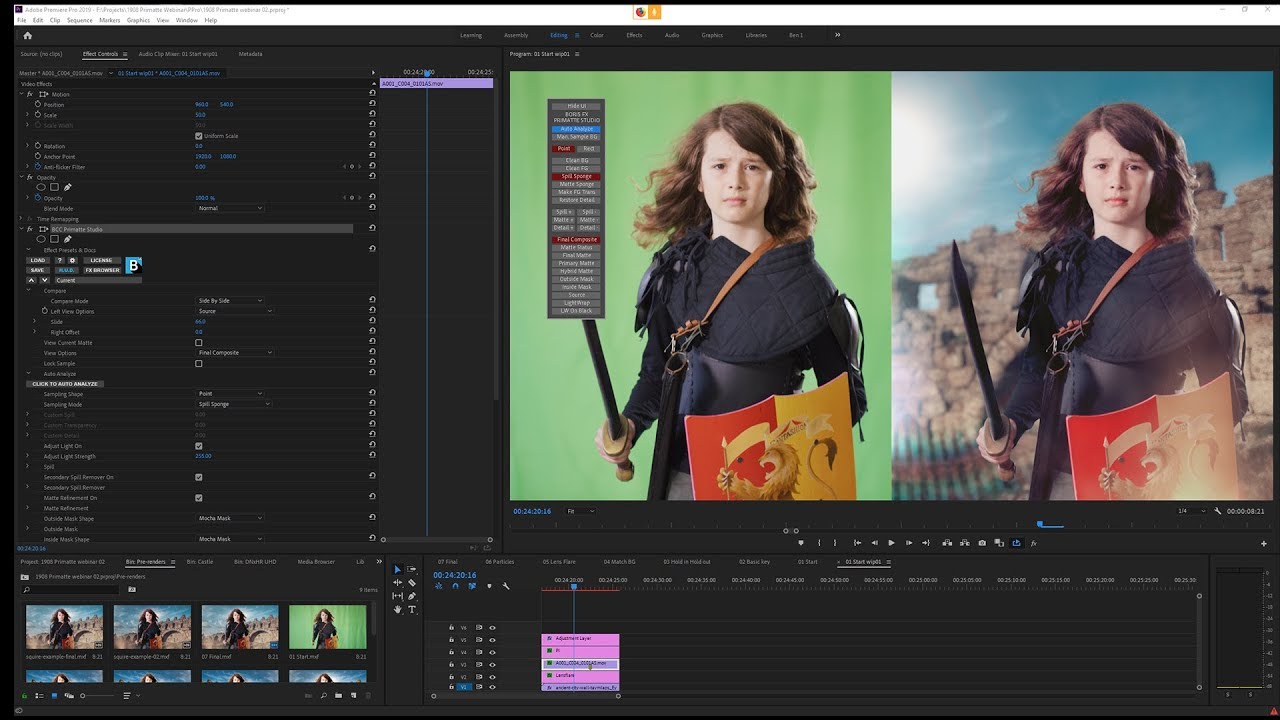Click the Export Frame camera icon
1280x720 pixels.
pos(982,543)
